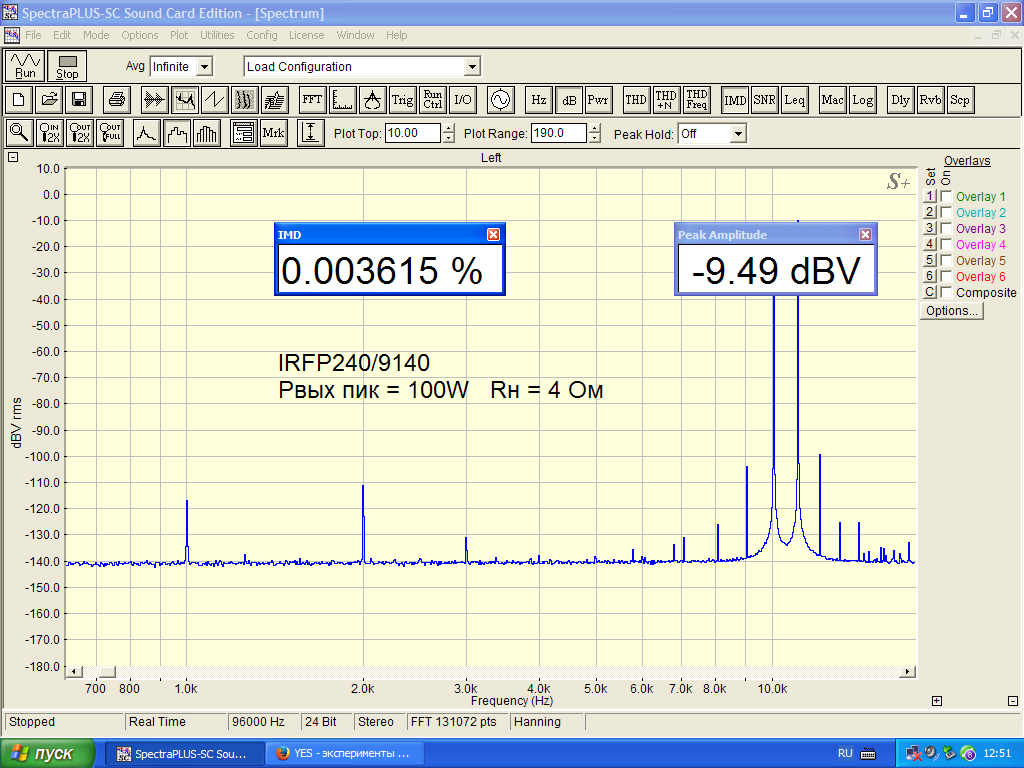Click the Plot Top input field

click(412, 134)
